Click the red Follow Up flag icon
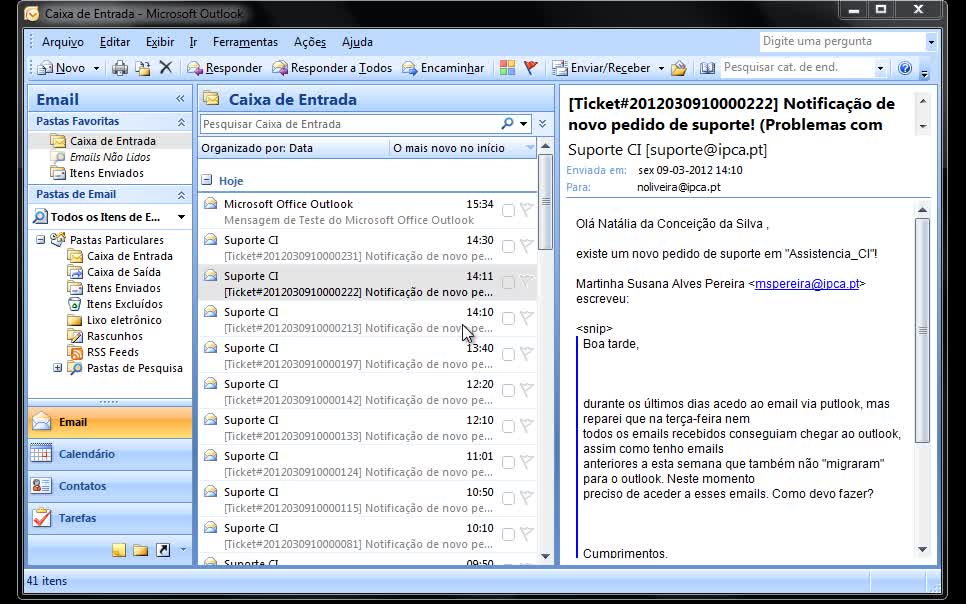966x604 pixels. tap(530, 68)
